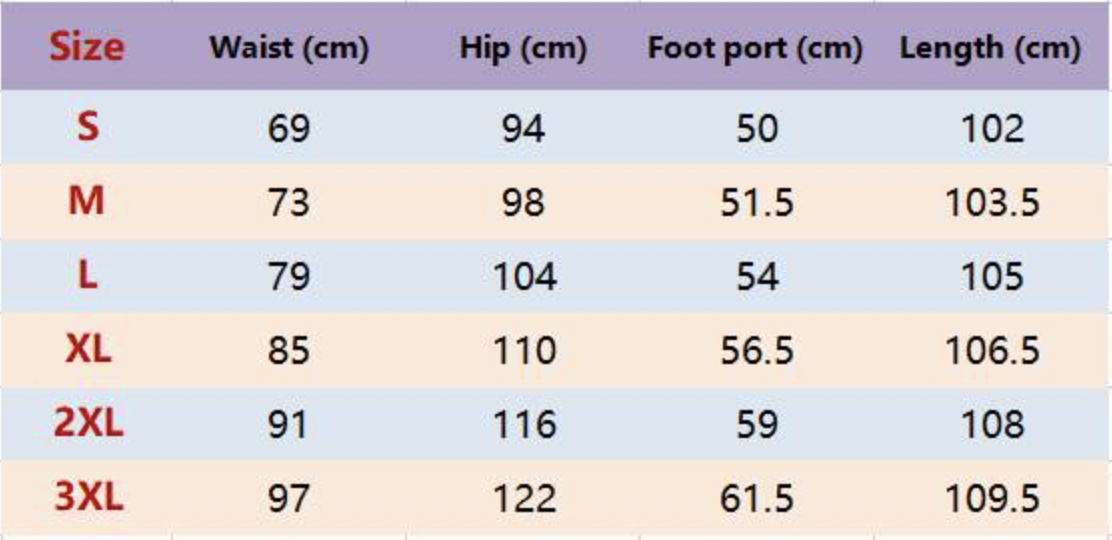Click waist value 69 for size S
Image resolution: width=1112 pixels, height=540 pixels.
289,129
